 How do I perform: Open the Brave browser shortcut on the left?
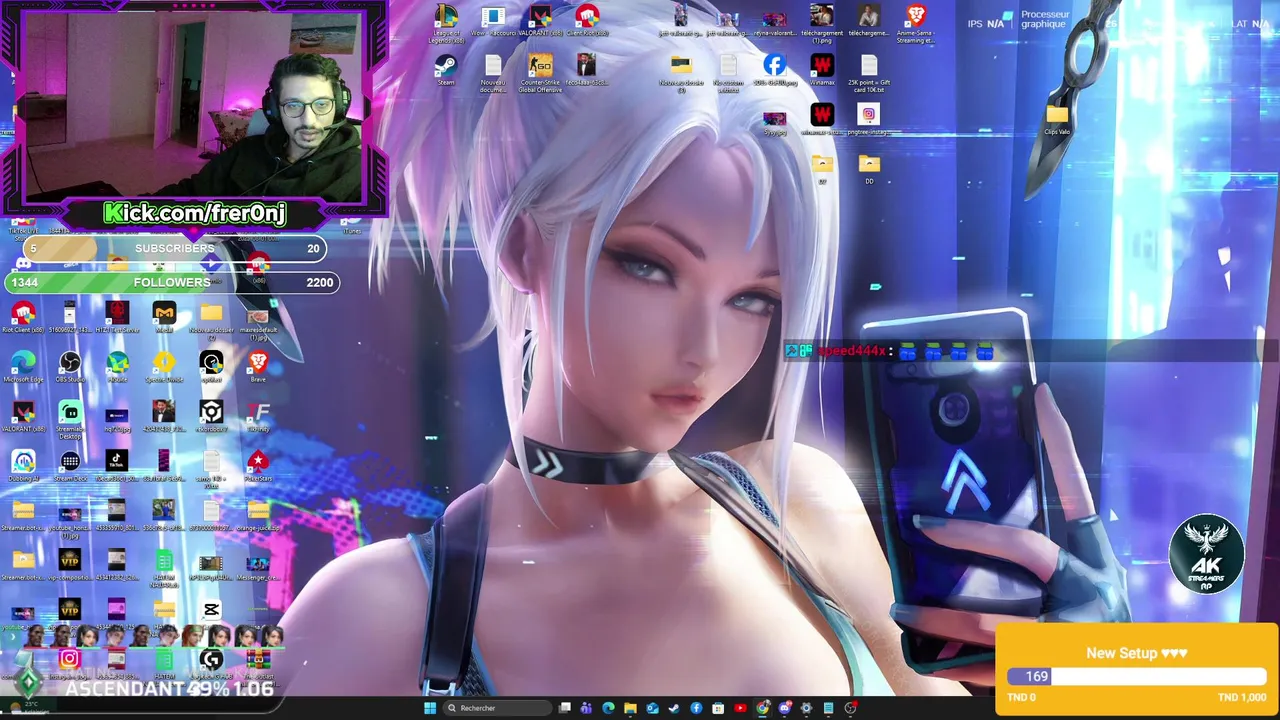click(x=258, y=367)
